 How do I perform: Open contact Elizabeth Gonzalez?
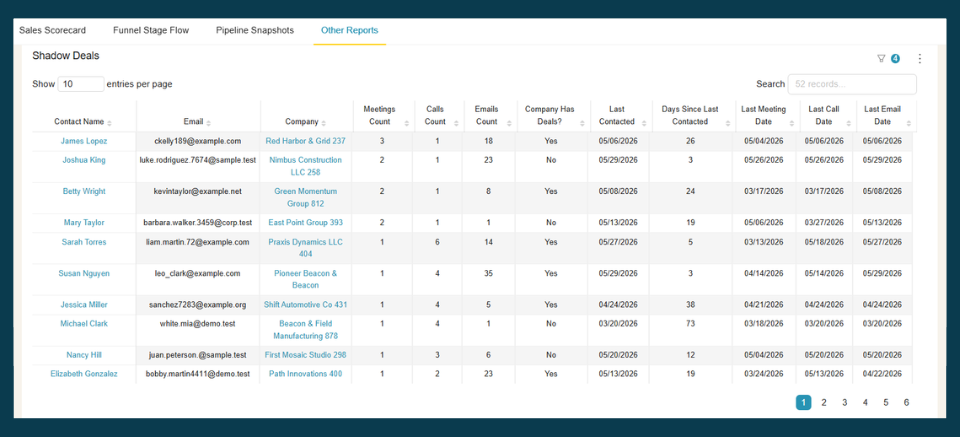84,374
